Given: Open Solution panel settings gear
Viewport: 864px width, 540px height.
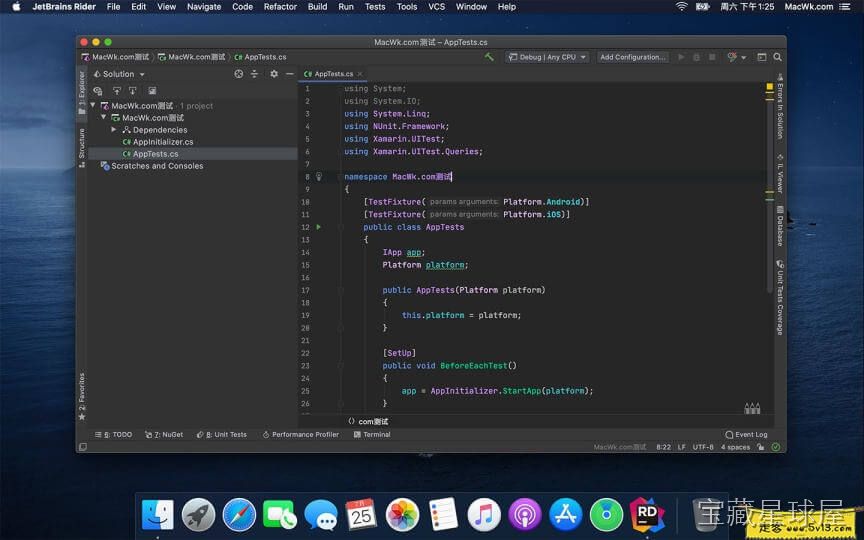Looking at the screenshot, I should 274,74.
